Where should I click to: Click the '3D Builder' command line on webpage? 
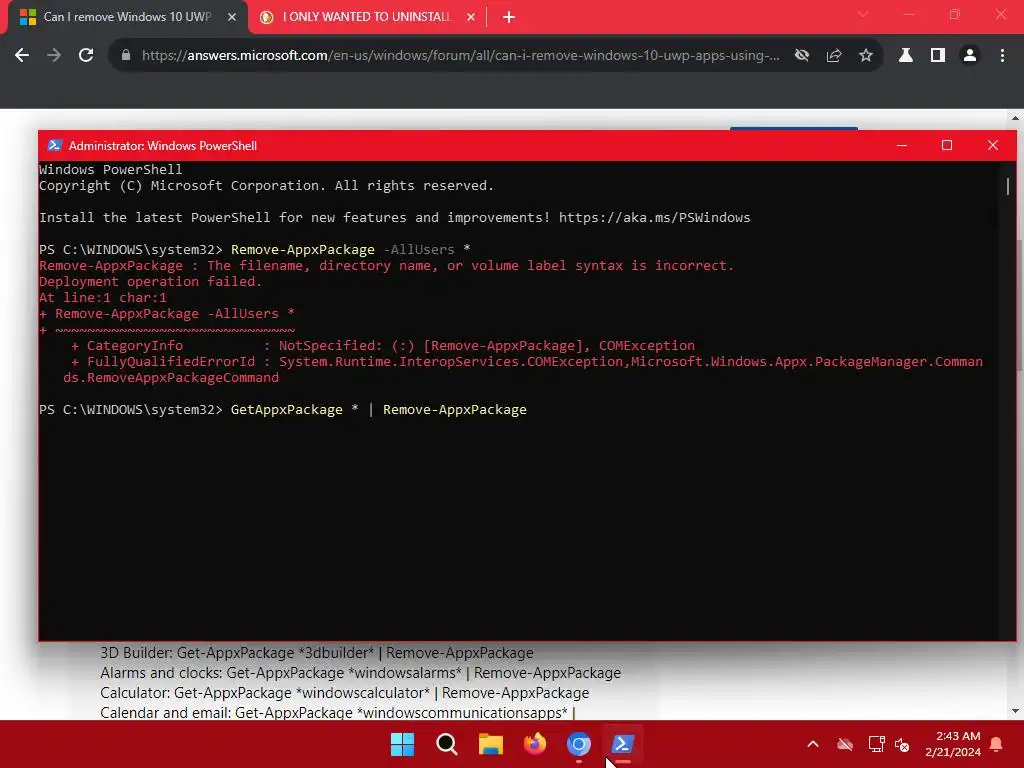[x=317, y=653]
